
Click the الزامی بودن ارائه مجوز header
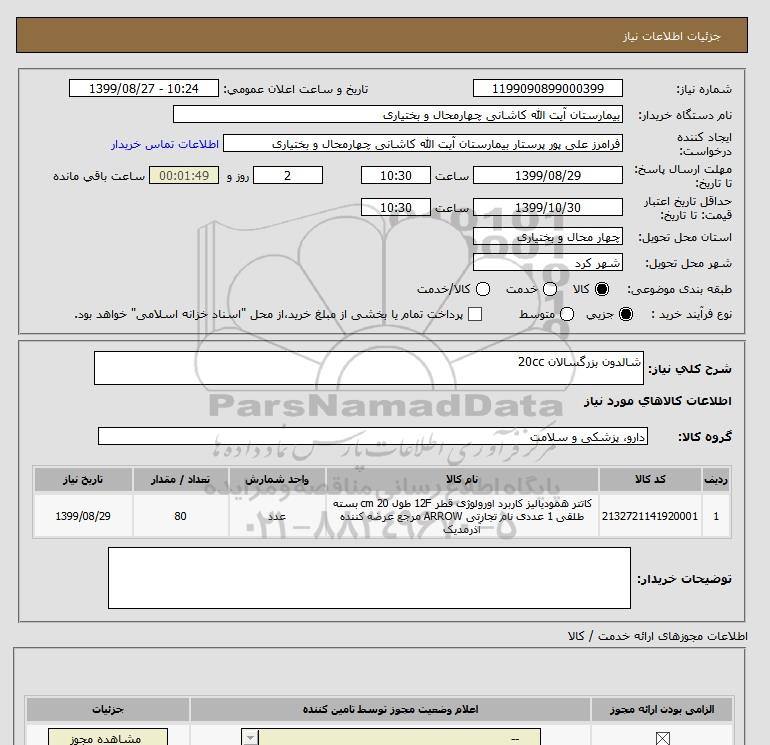[x=662, y=710]
